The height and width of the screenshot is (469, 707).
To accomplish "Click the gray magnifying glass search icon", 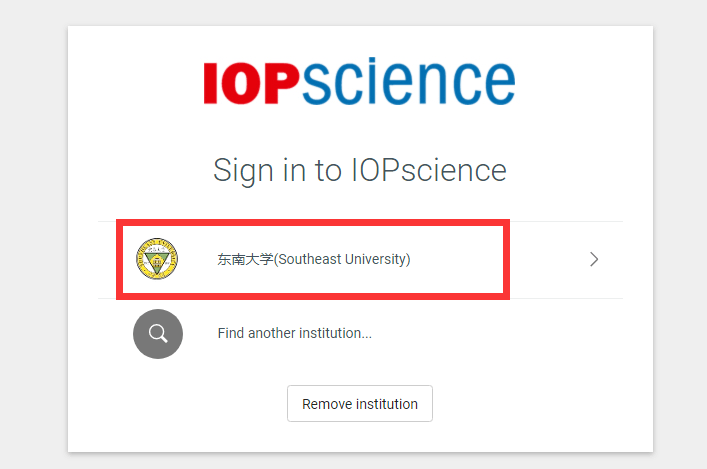I will [x=158, y=334].
